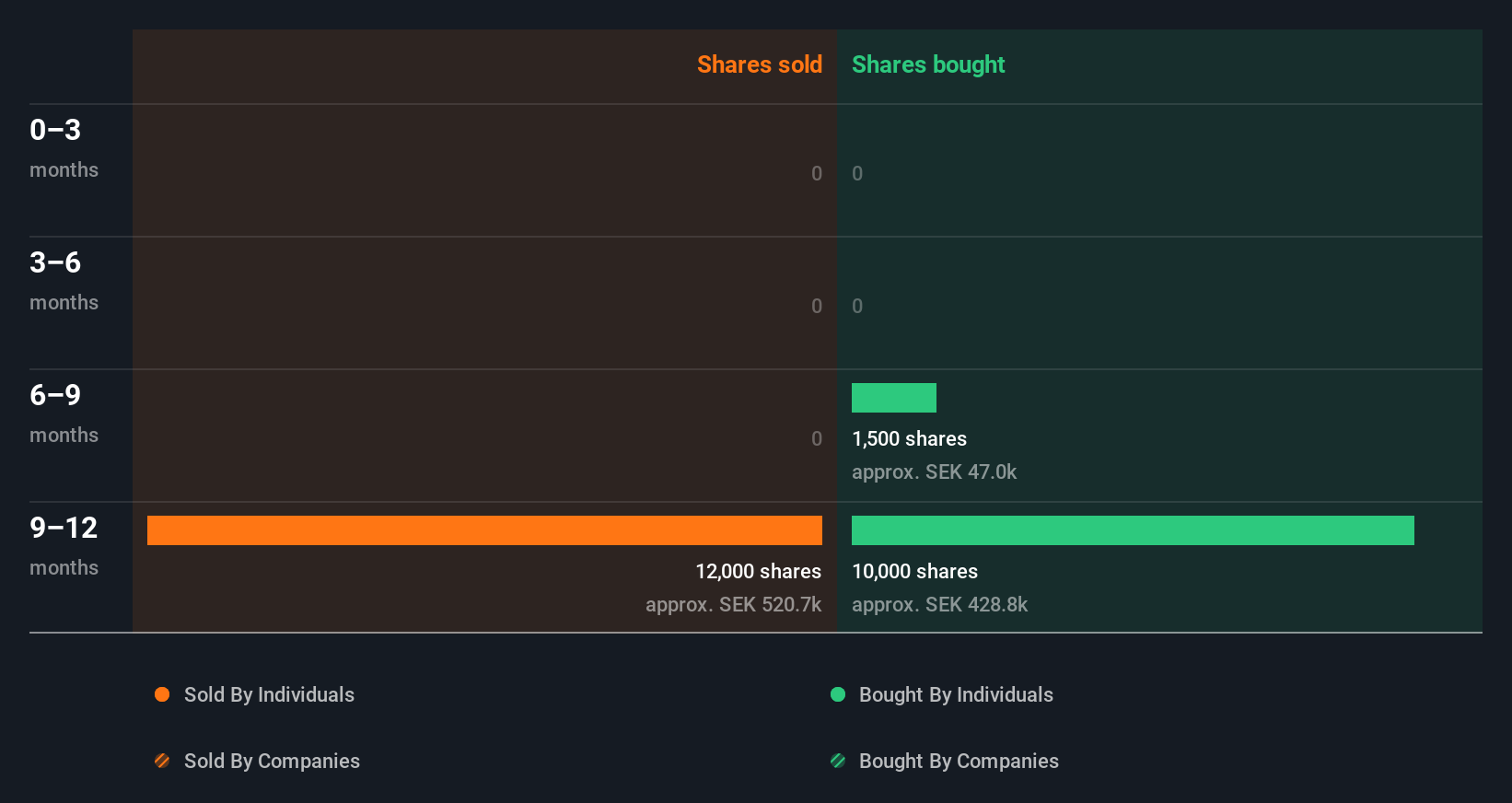Click the 0–3 months row label

pos(64,148)
